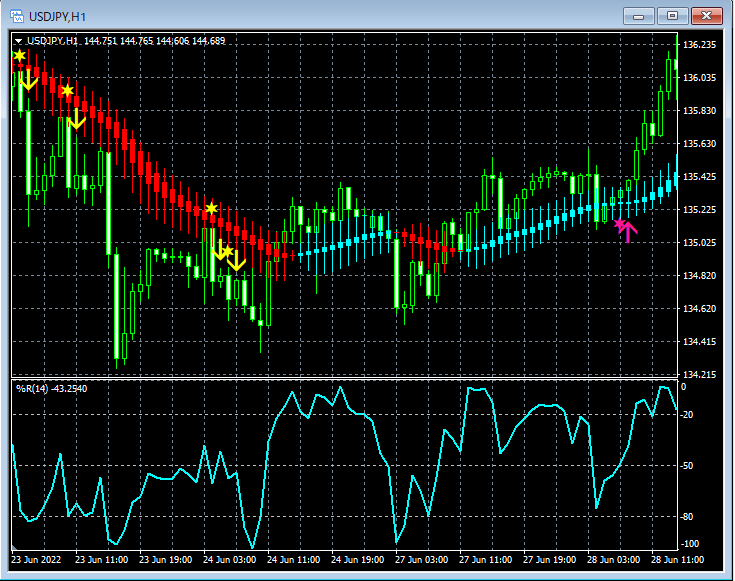This screenshot has width=735, height=581.
Task: Click the second yellow star from the left
Action: pos(67,91)
